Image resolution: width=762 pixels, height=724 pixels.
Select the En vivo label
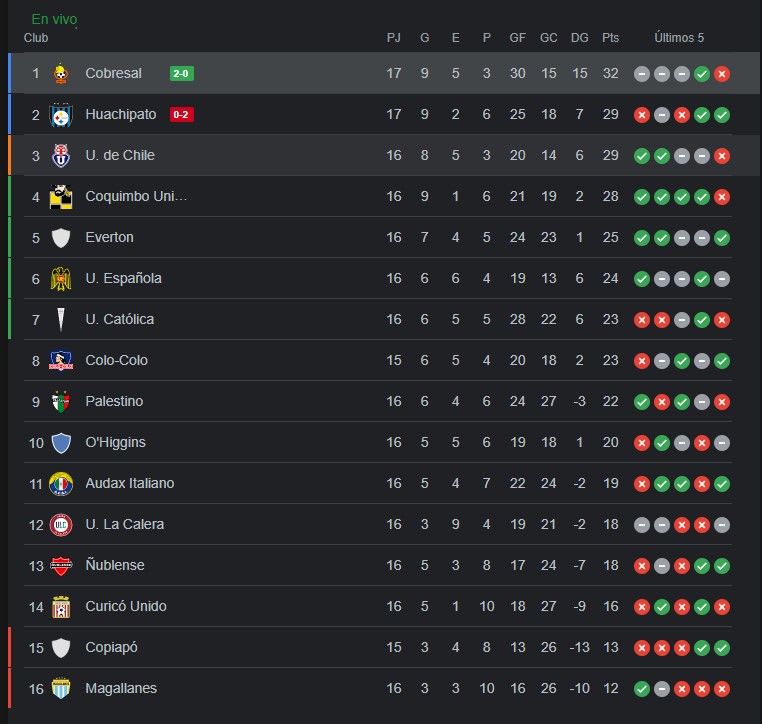54,19
